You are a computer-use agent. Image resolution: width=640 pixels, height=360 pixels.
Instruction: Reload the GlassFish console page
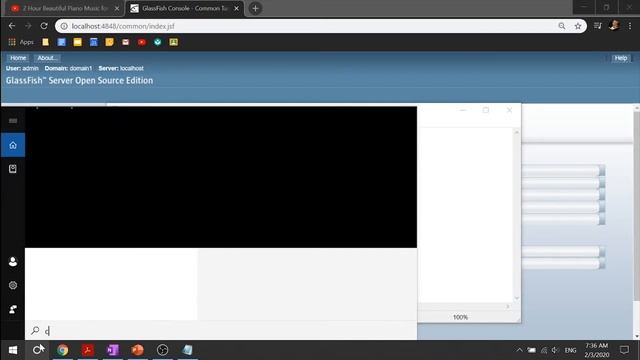[x=44, y=26]
